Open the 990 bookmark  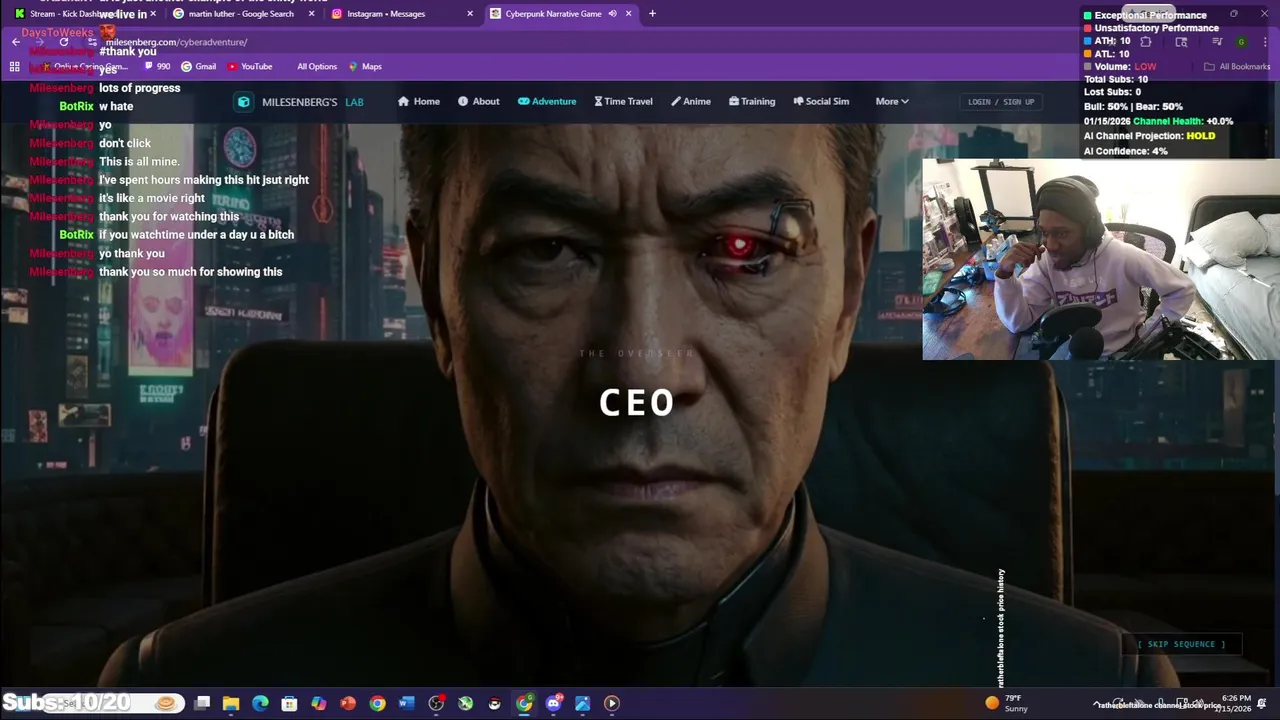157,66
